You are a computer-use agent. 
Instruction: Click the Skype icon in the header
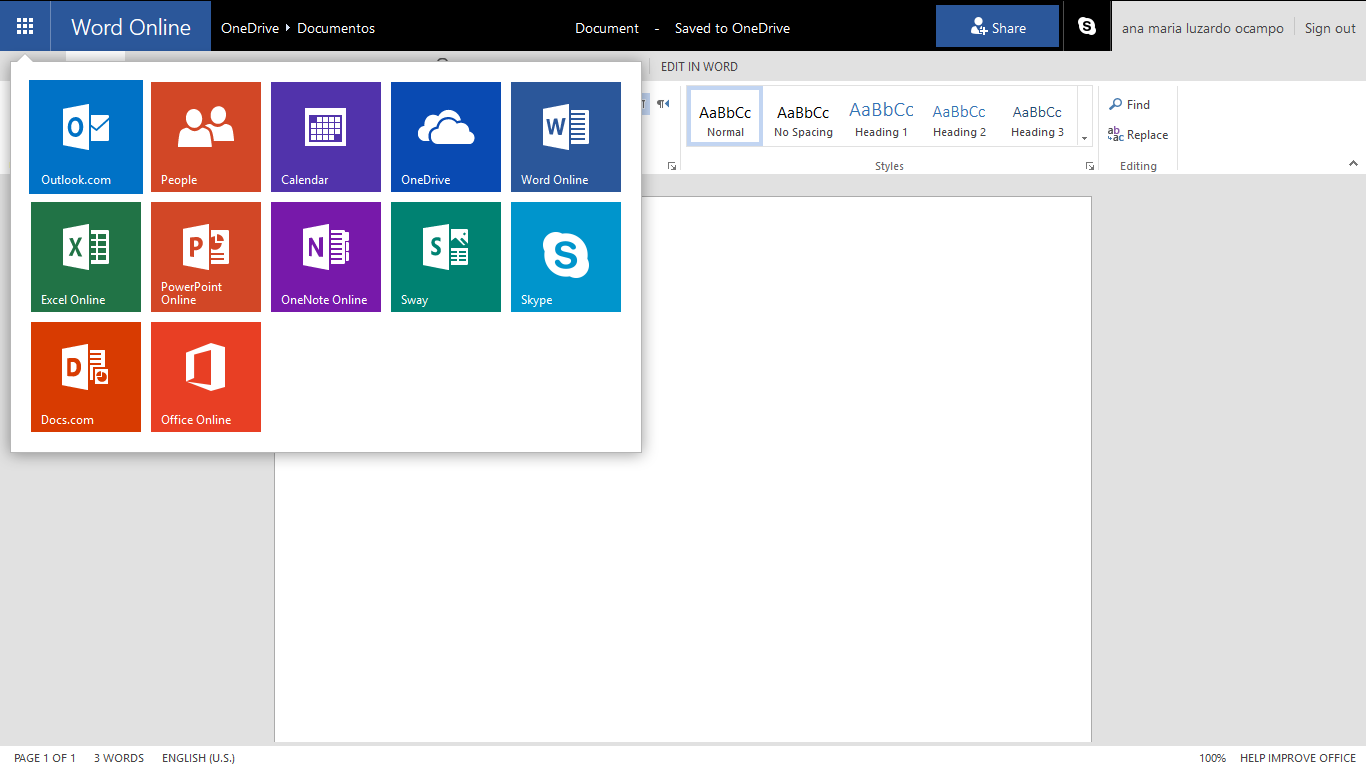(x=1087, y=27)
